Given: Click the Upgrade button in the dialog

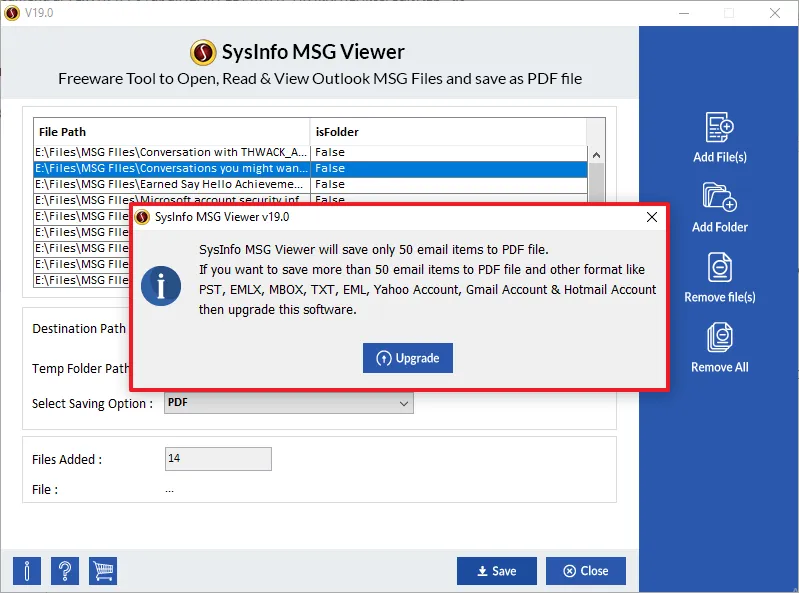Looking at the screenshot, I should click(408, 358).
